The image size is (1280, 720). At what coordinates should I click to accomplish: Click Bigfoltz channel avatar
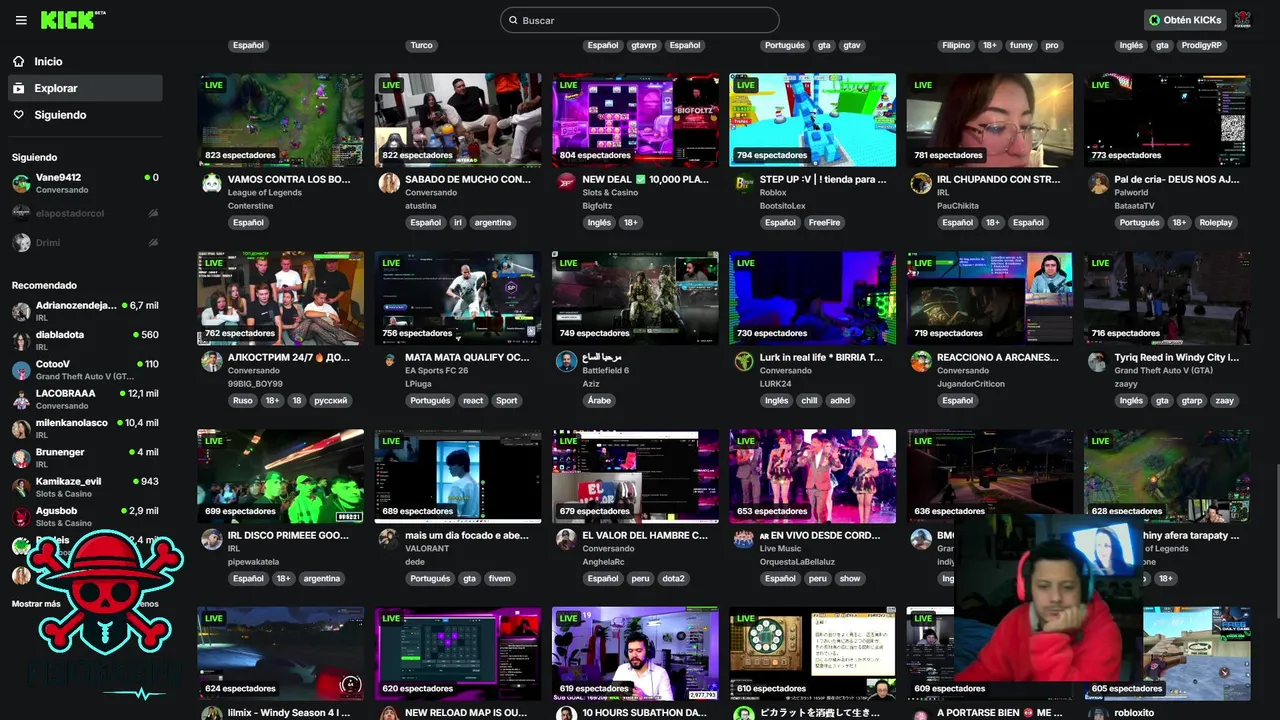(566, 183)
